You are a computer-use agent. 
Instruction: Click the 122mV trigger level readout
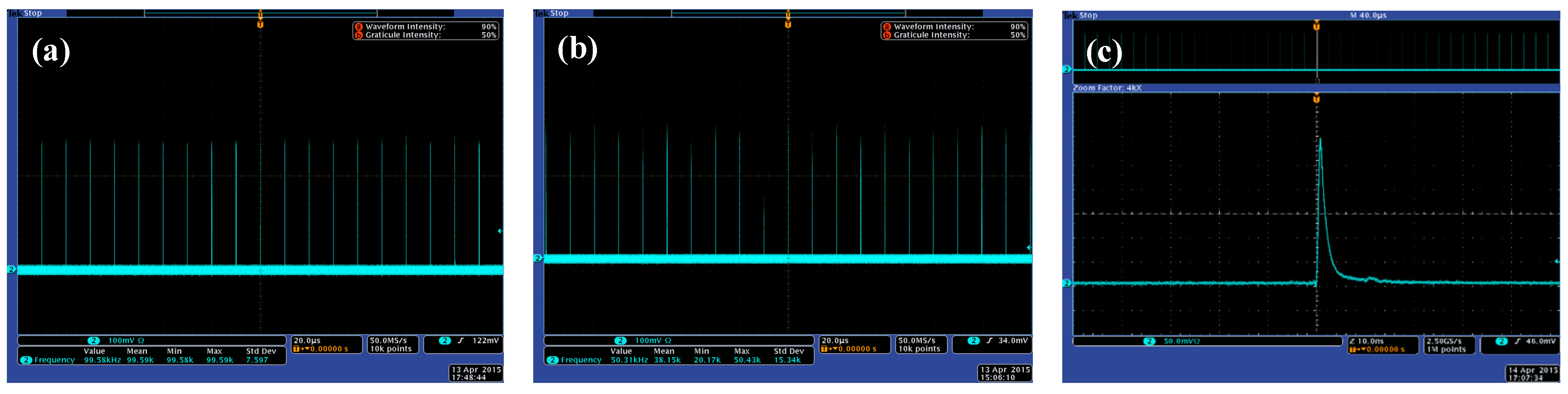(485, 340)
